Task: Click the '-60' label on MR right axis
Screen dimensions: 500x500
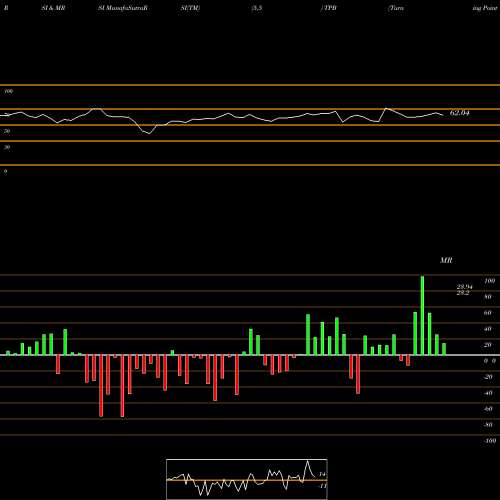Action: click(488, 409)
